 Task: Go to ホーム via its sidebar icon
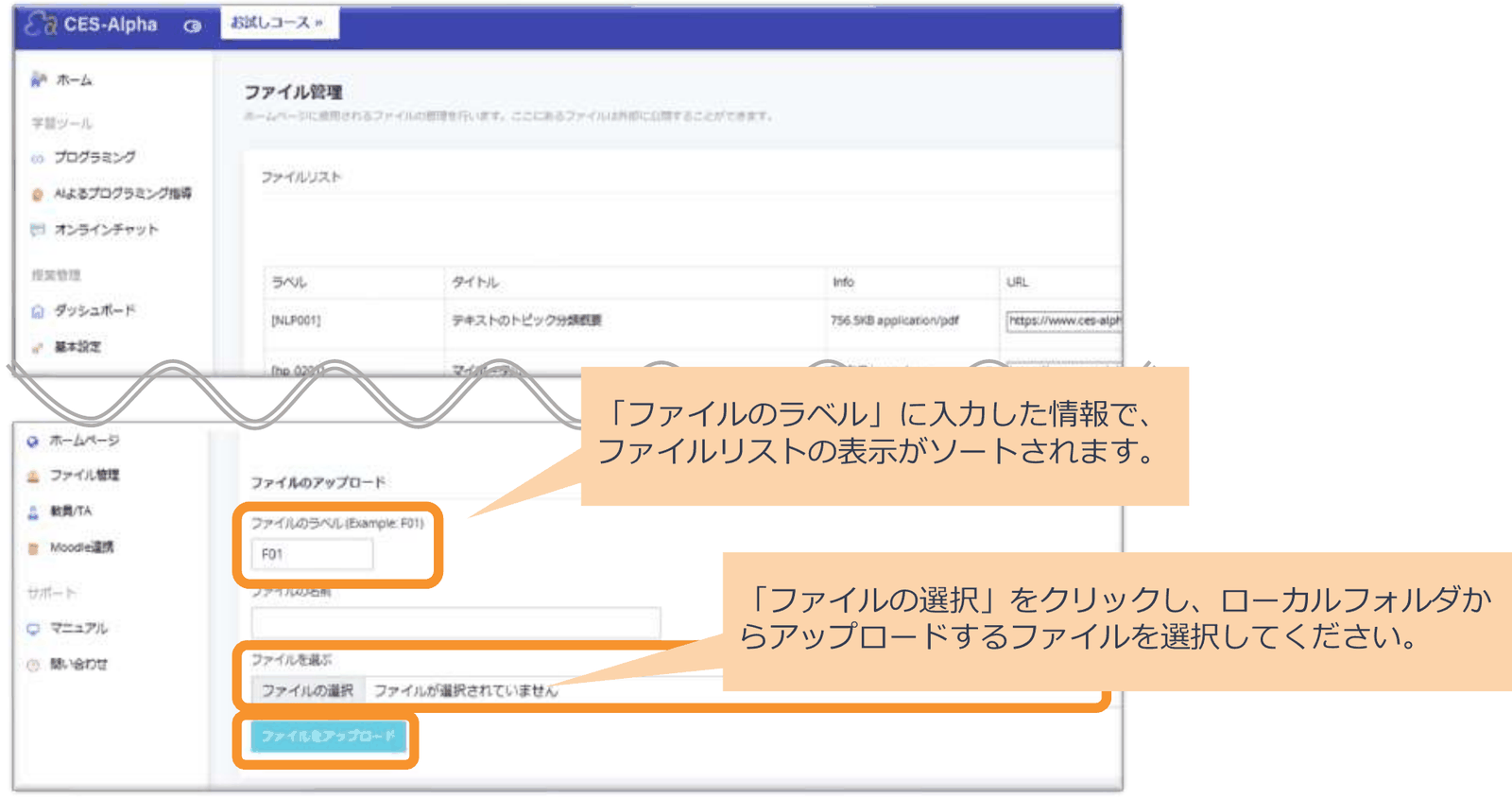(x=38, y=80)
